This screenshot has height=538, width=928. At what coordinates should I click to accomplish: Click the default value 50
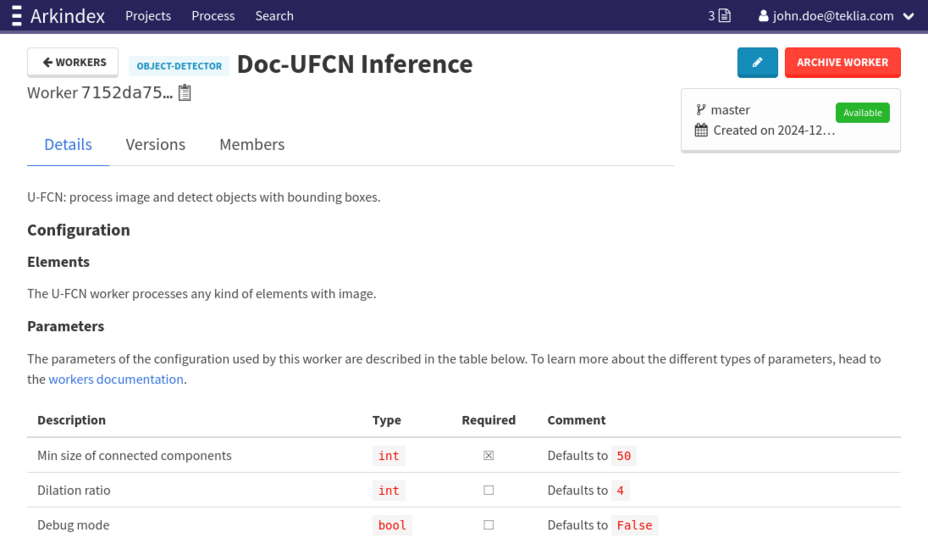[624, 456]
